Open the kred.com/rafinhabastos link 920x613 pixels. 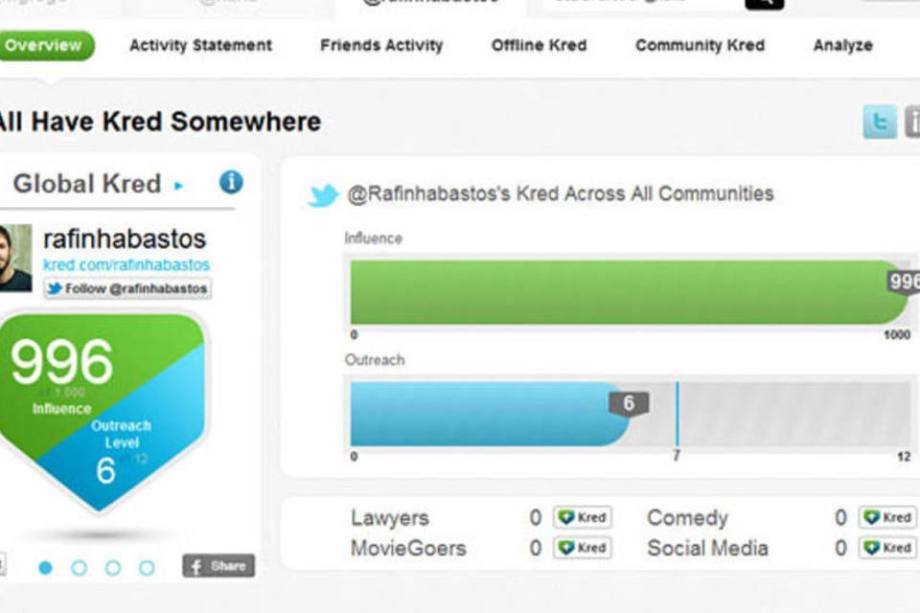(x=126, y=265)
